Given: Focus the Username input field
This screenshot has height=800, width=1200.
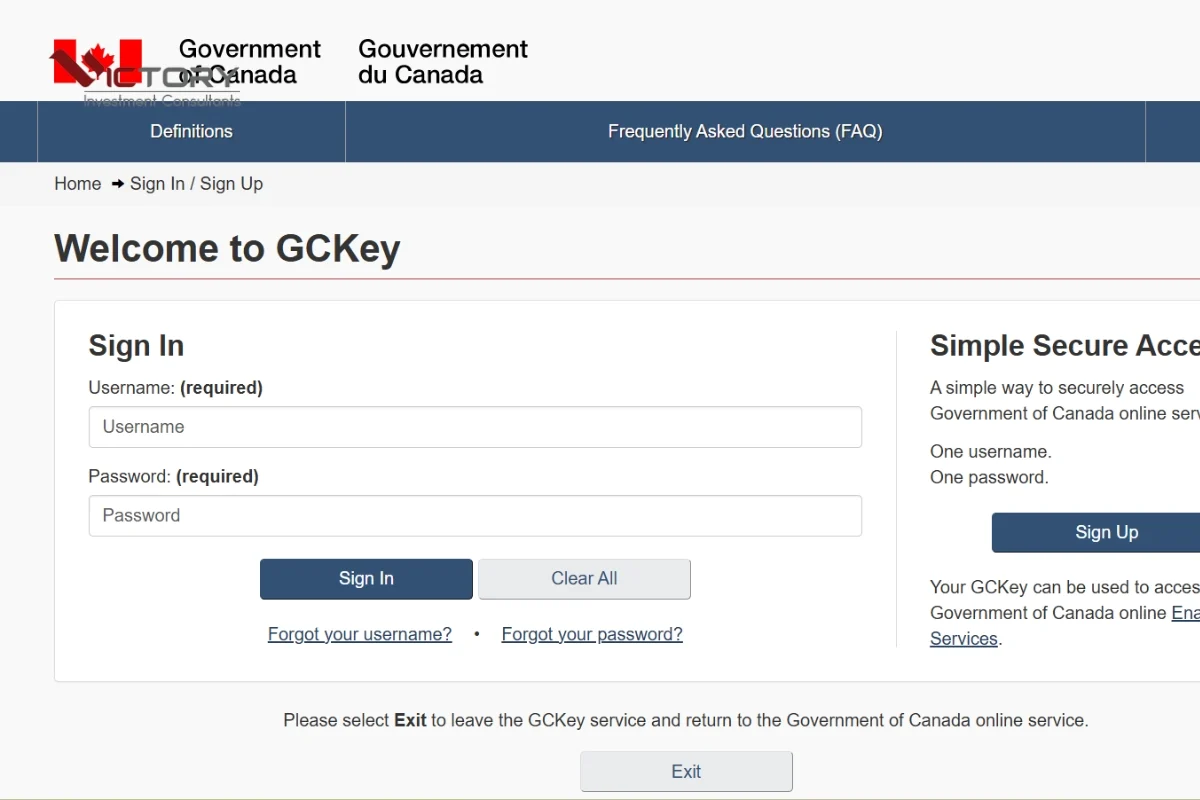Looking at the screenshot, I should 475,427.
